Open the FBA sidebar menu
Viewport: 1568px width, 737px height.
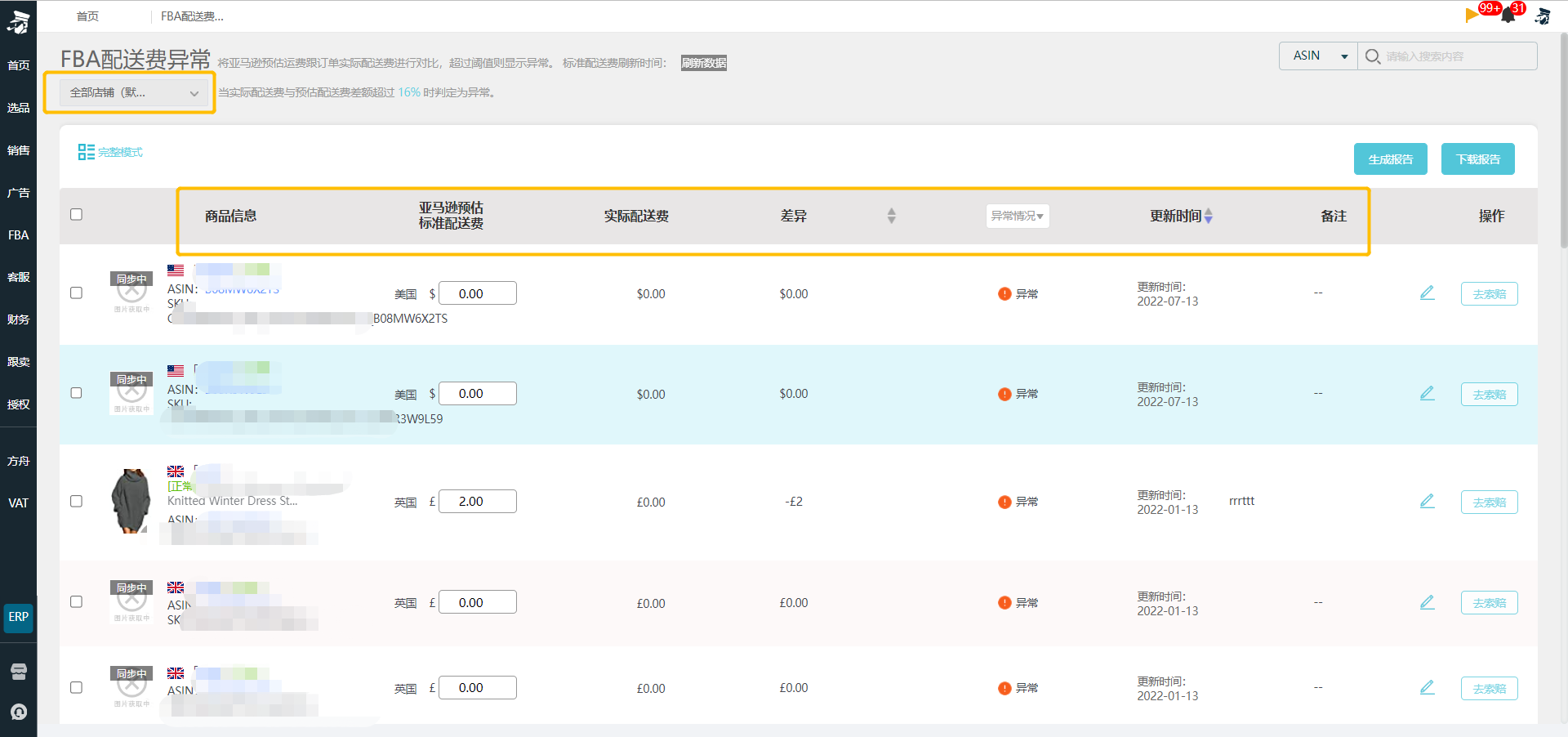[18, 235]
